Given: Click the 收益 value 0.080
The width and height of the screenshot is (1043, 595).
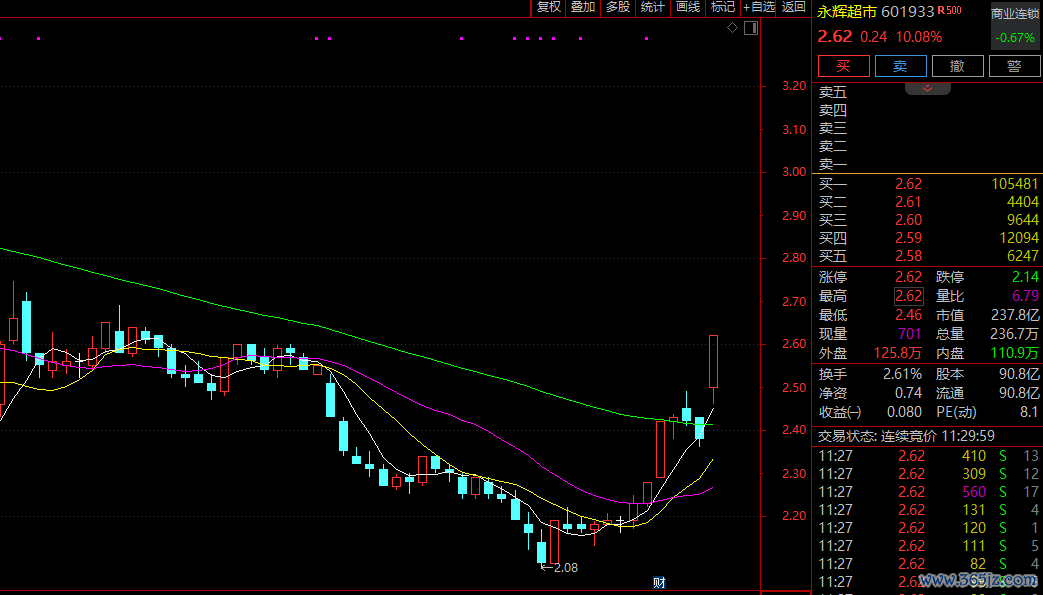Looking at the screenshot, I should 905,412.
